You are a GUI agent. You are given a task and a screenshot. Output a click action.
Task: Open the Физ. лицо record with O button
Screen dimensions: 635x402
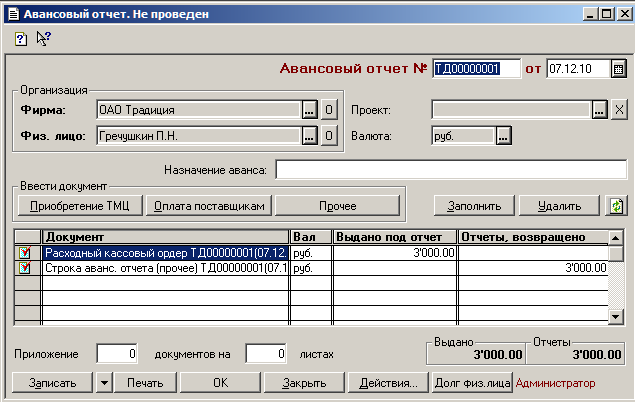(x=328, y=135)
